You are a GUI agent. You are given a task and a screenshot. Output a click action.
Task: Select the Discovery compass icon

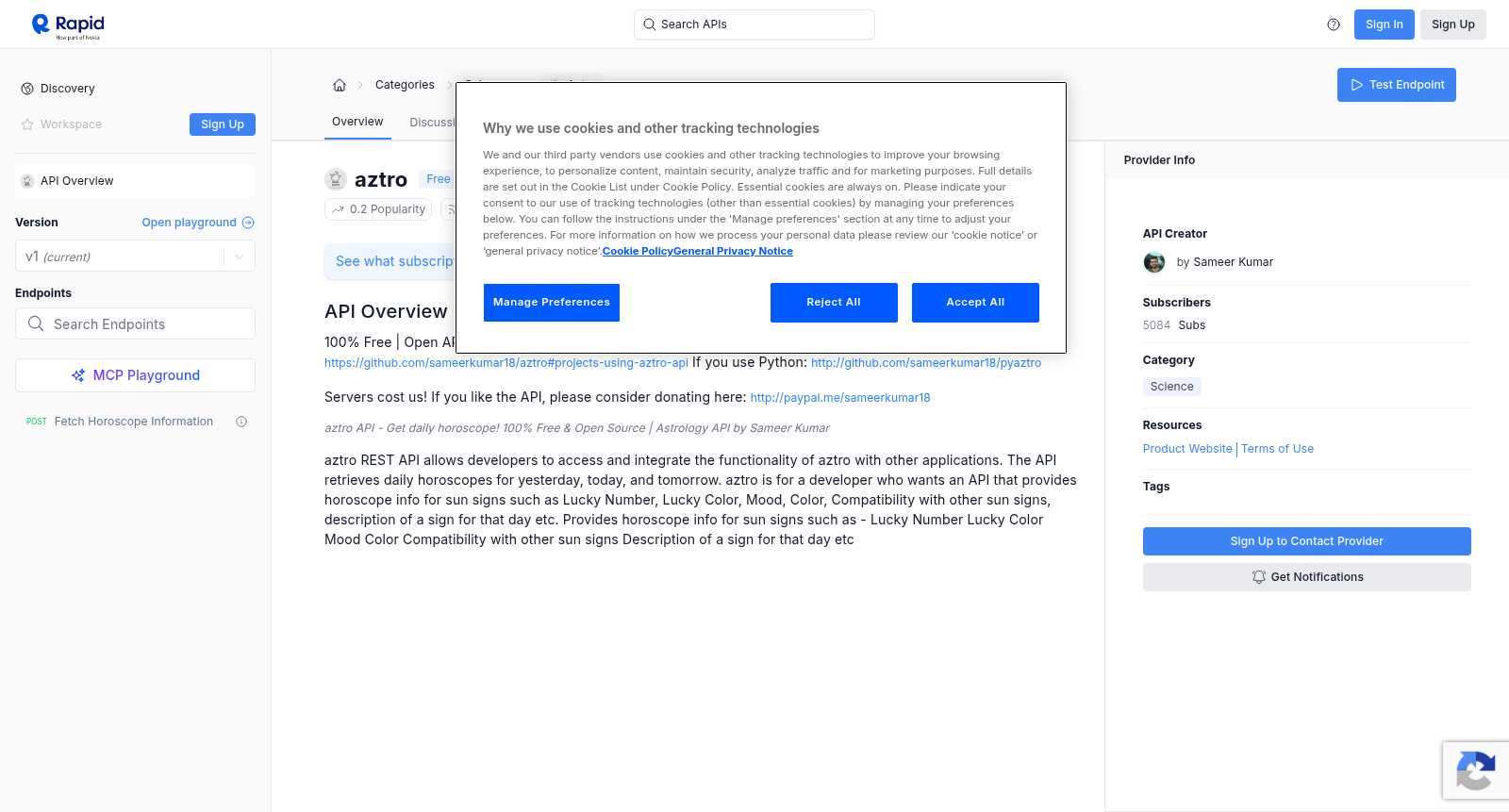(x=27, y=89)
